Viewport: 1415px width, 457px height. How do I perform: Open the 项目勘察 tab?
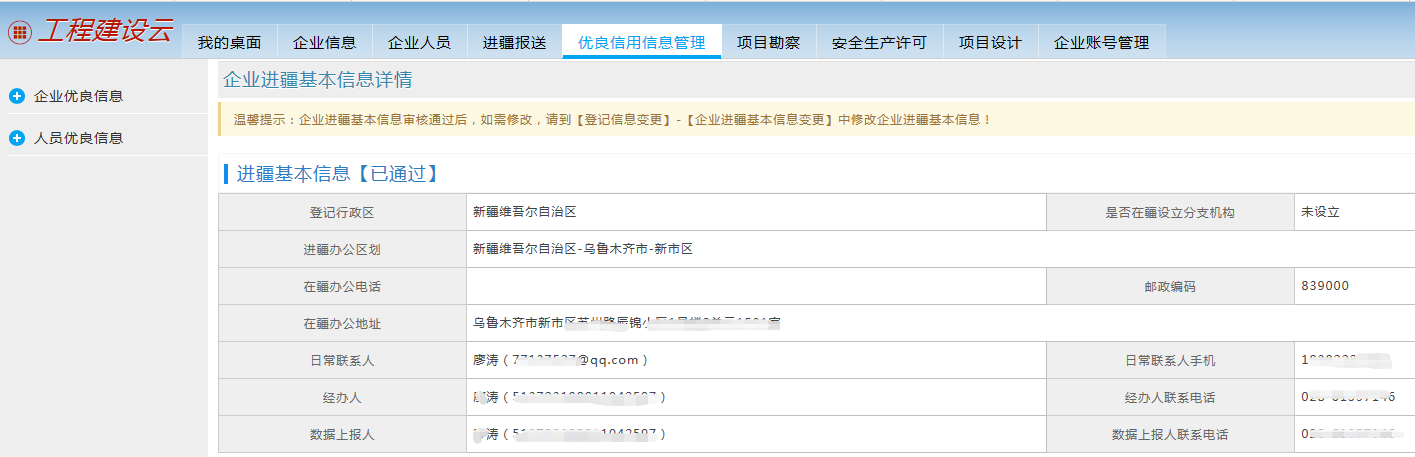pyautogui.click(x=768, y=42)
